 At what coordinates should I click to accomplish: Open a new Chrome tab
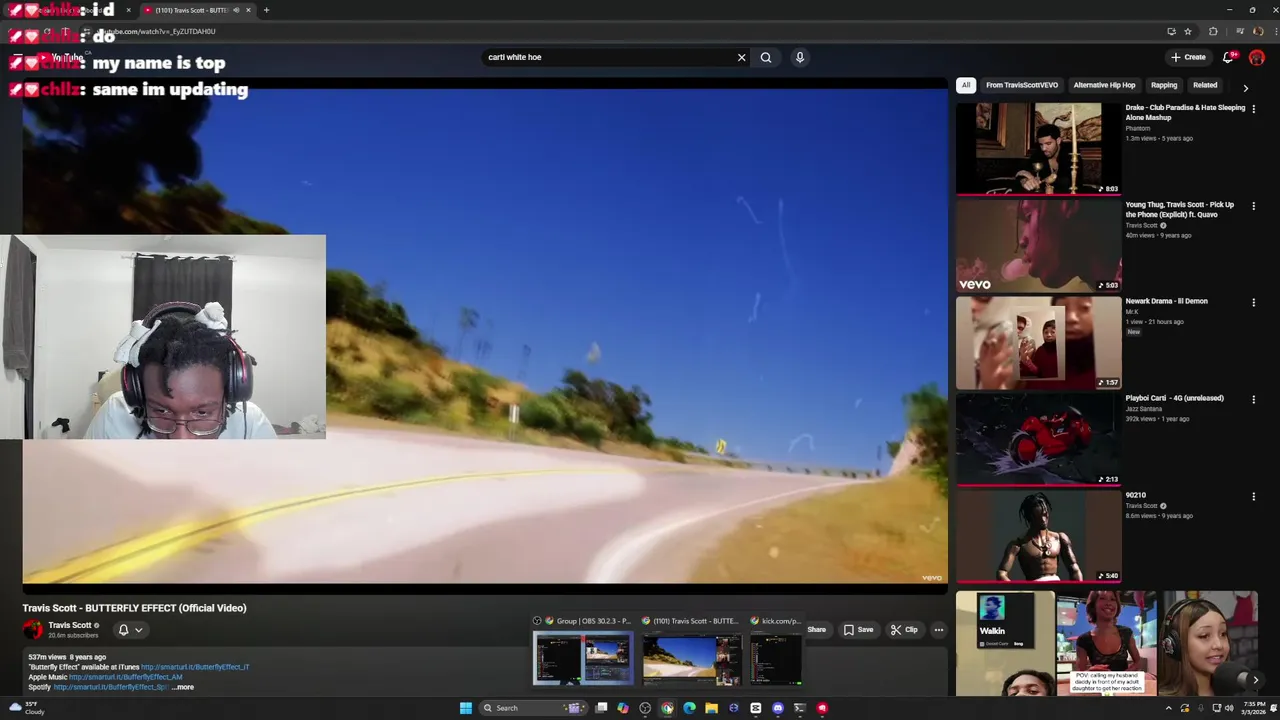[266, 10]
